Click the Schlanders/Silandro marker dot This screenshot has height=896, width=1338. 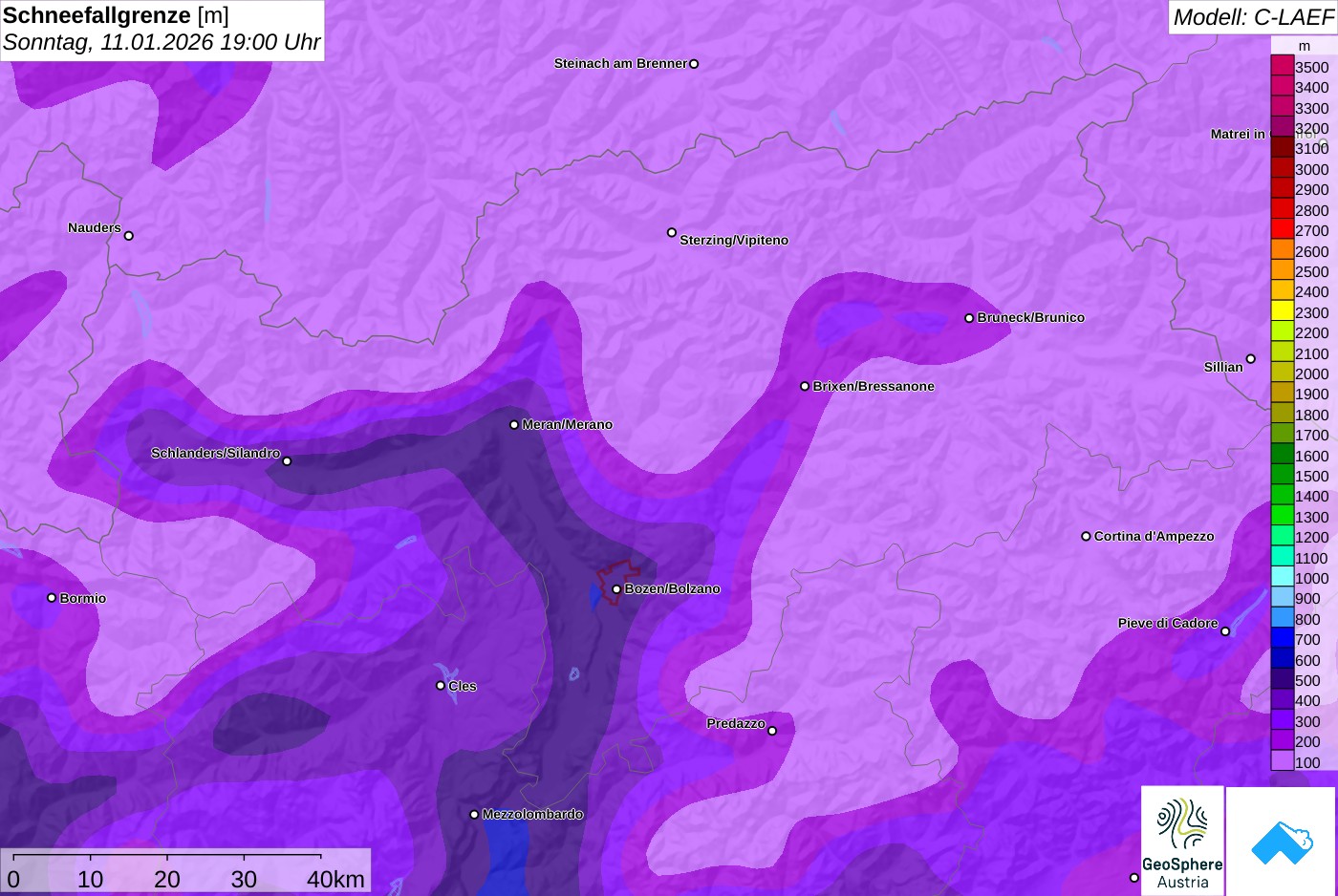tap(287, 461)
